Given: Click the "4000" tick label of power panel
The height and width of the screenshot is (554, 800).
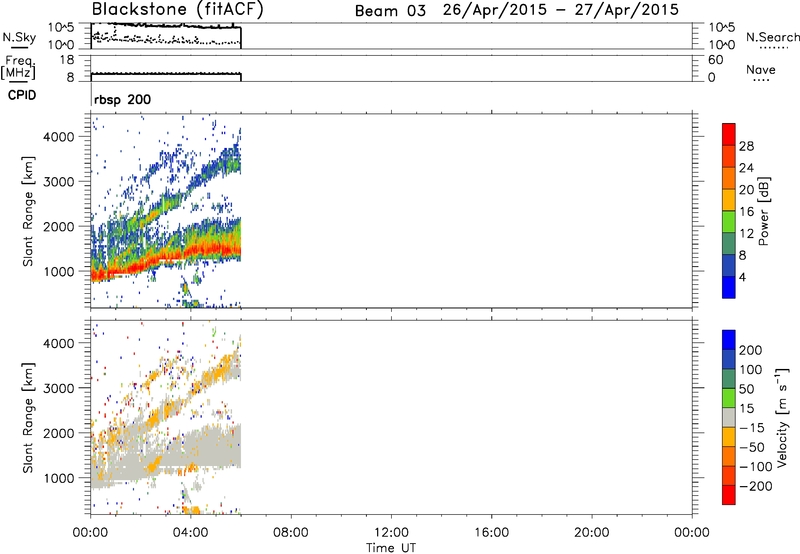Looking at the screenshot, I should [59, 137].
